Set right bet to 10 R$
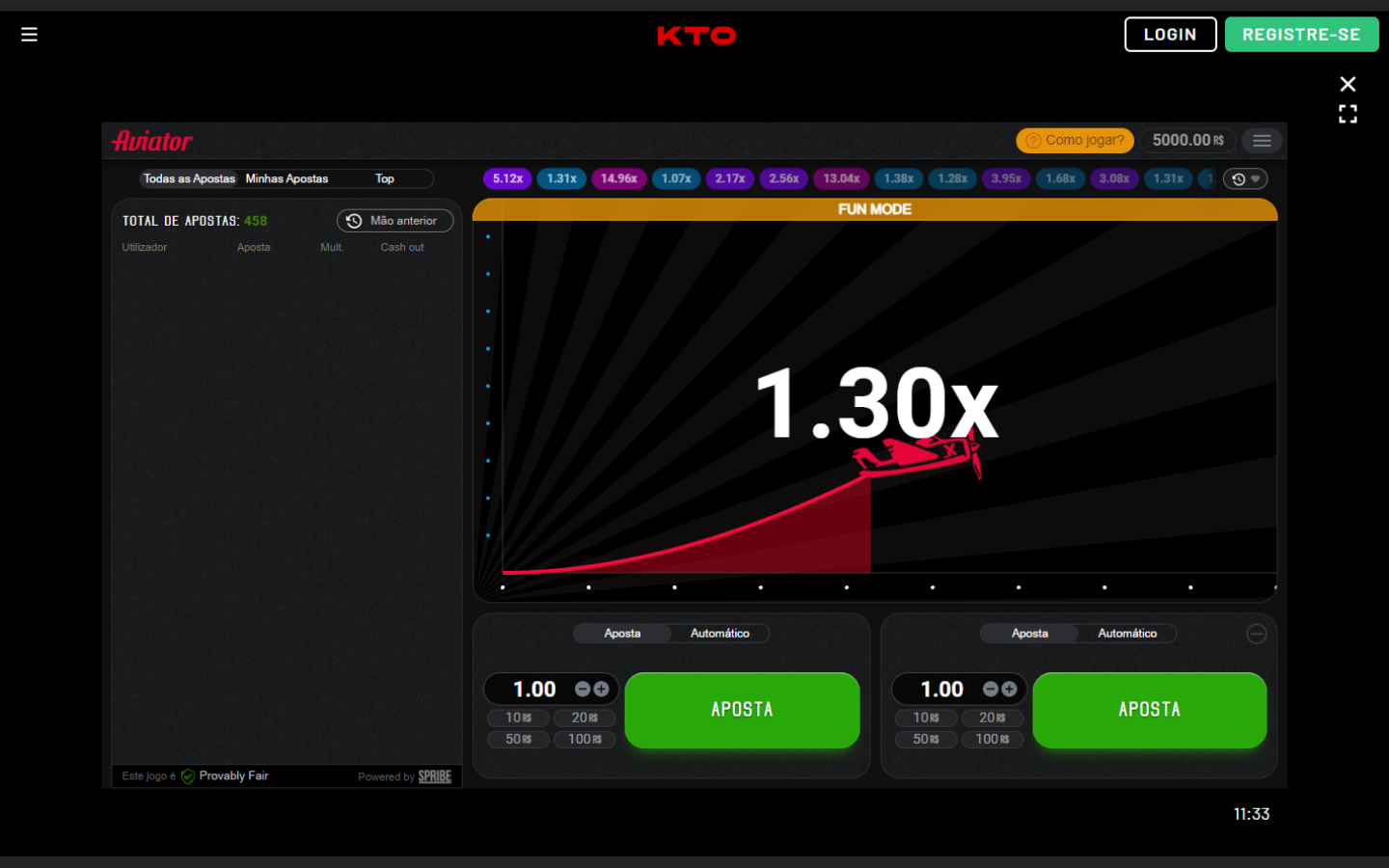 point(926,718)
